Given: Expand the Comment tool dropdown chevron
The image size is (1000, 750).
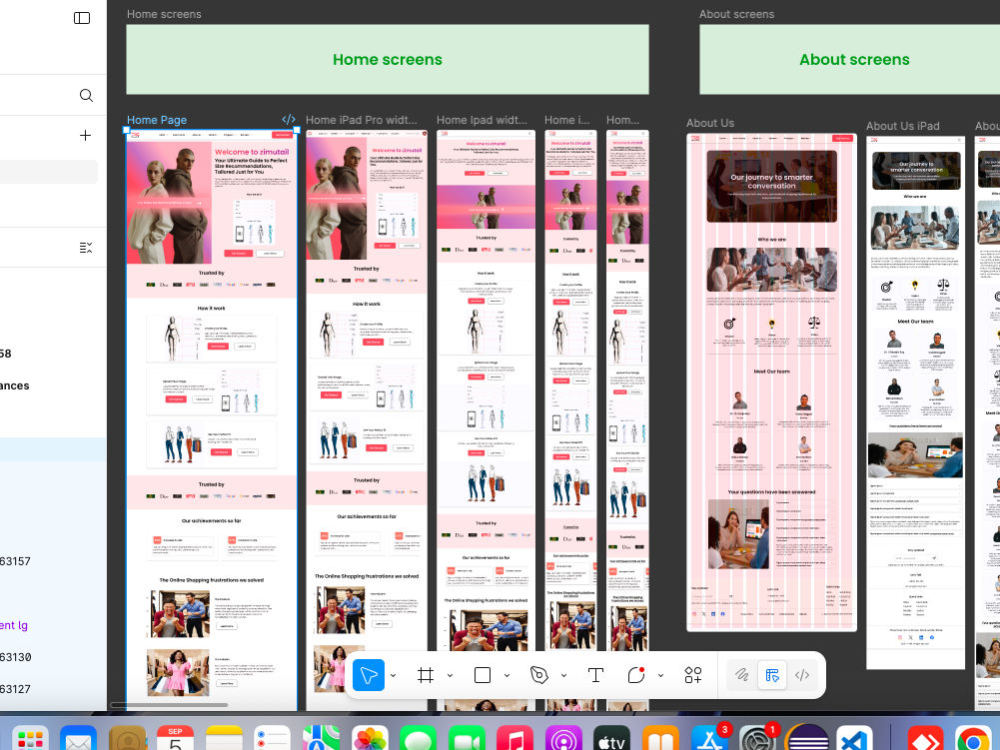Looking at the screenshot, I should click(x=661, y=675).
